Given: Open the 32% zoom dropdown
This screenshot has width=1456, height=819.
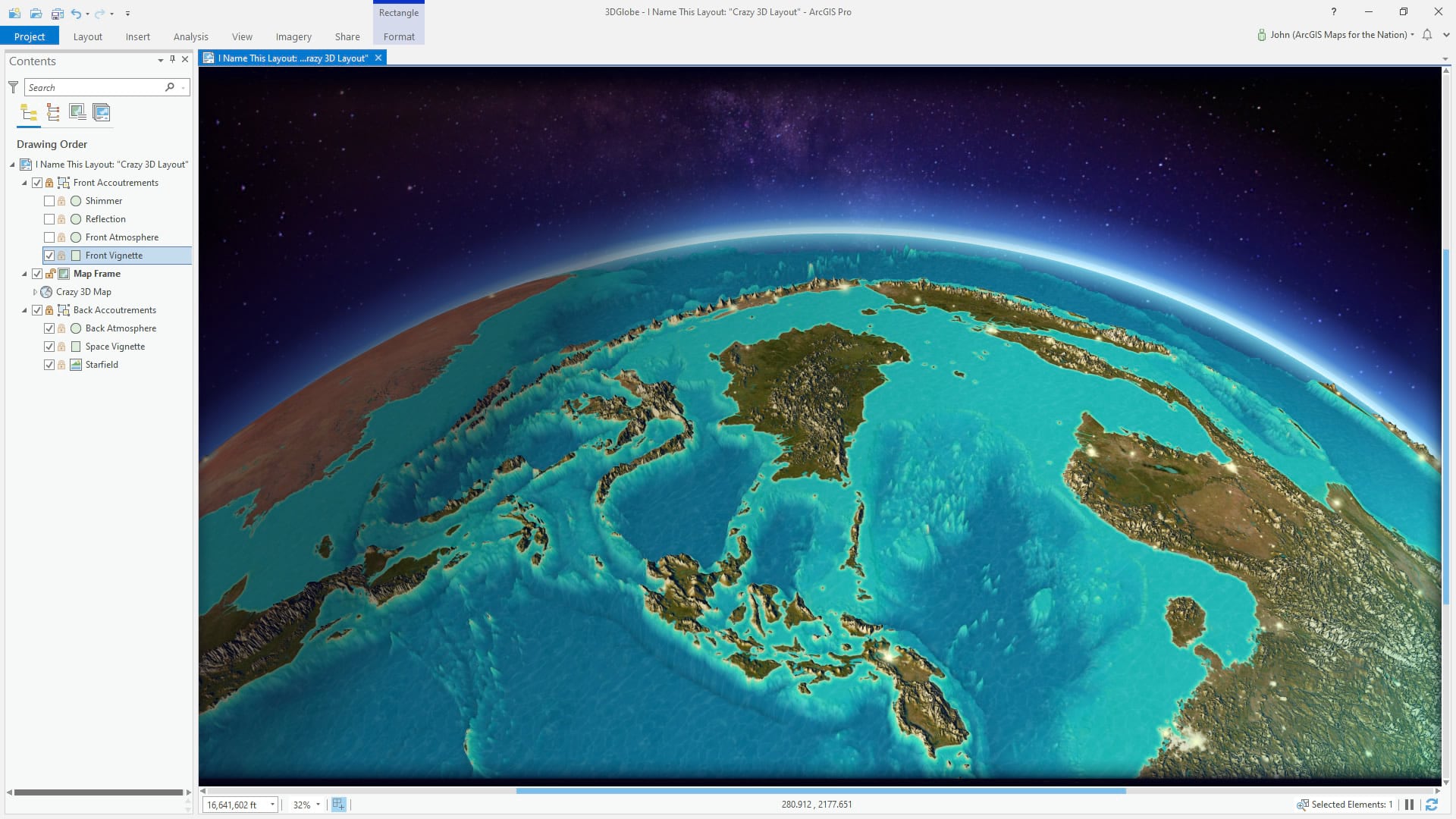Looking at the screenshot, I should click(318, 805).
